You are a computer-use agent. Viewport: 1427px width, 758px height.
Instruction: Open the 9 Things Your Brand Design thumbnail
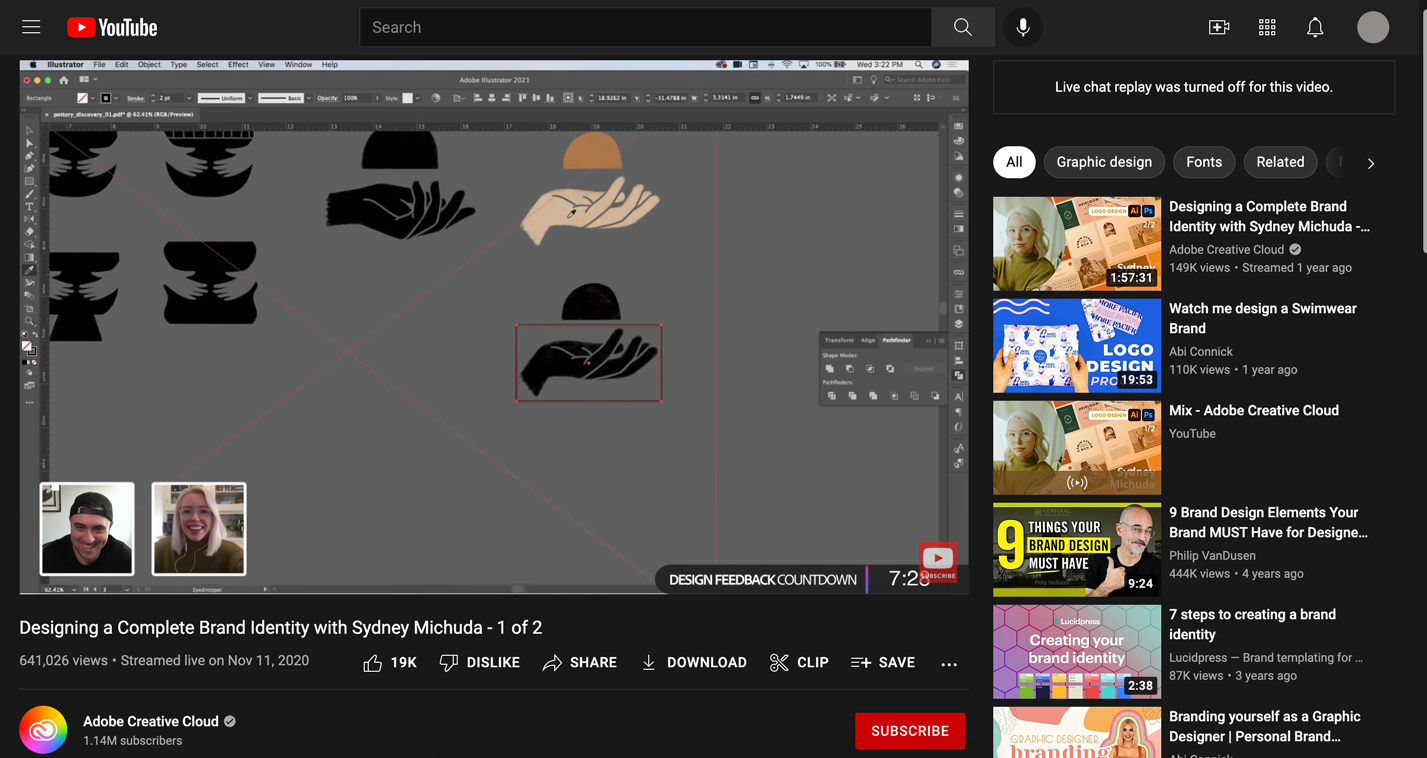[1077, 550]
